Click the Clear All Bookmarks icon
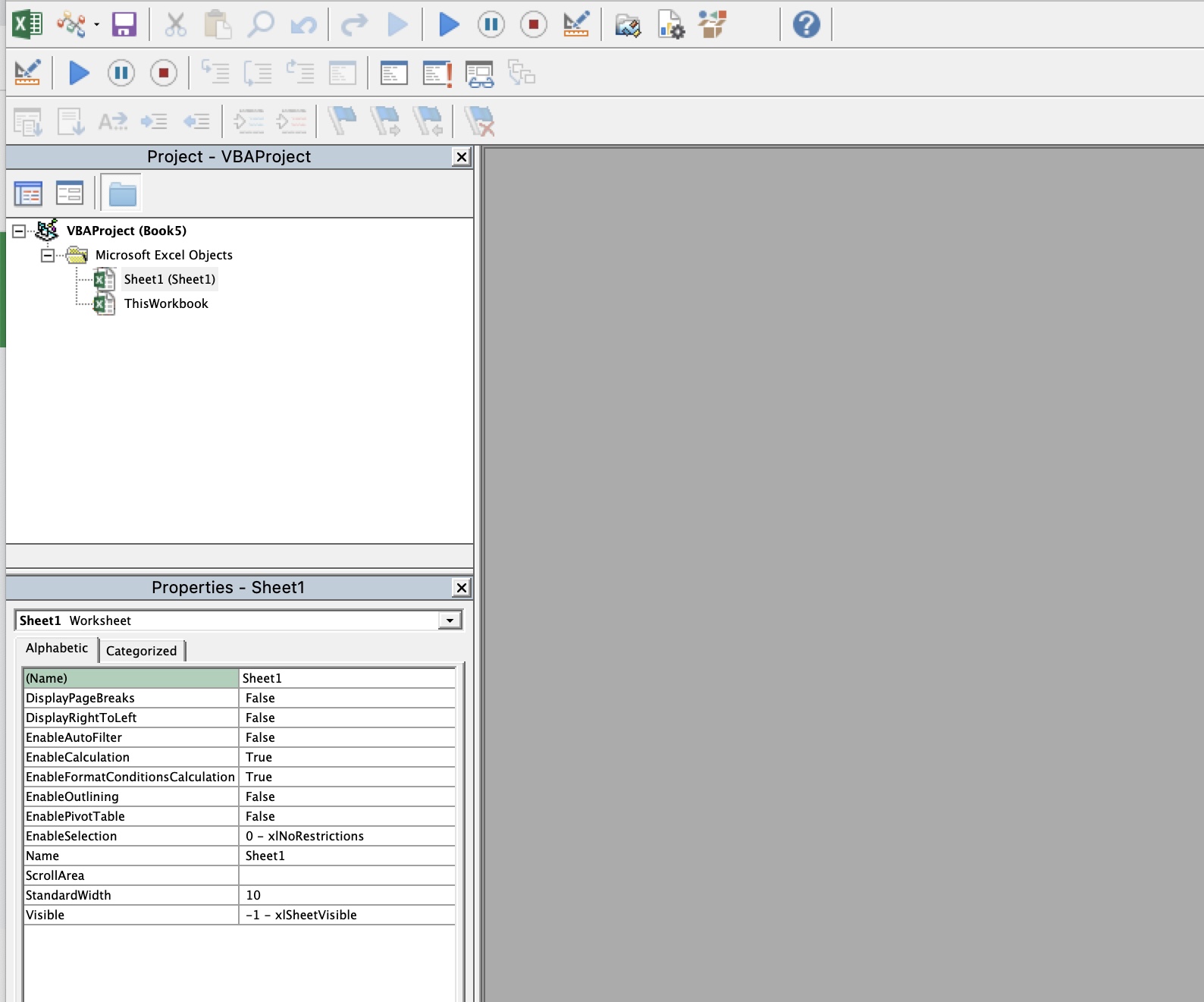Image resolution: width=1204 pixels, height=1002 pixels. click(x=479, y=121)
